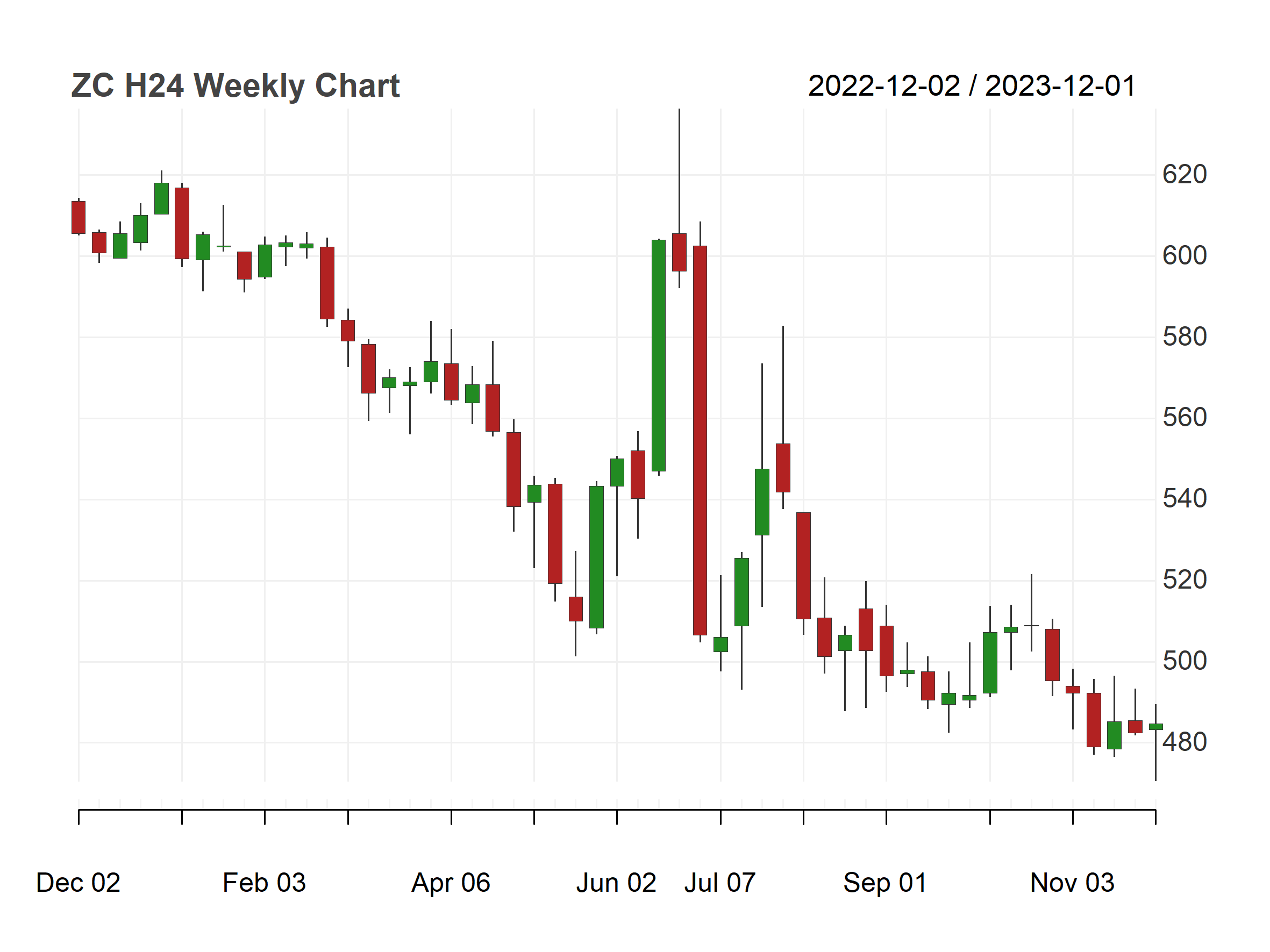This screenshot has width=1270, height=952.
Task: Click the 580 price axis label
Action: click(1185, 337)
